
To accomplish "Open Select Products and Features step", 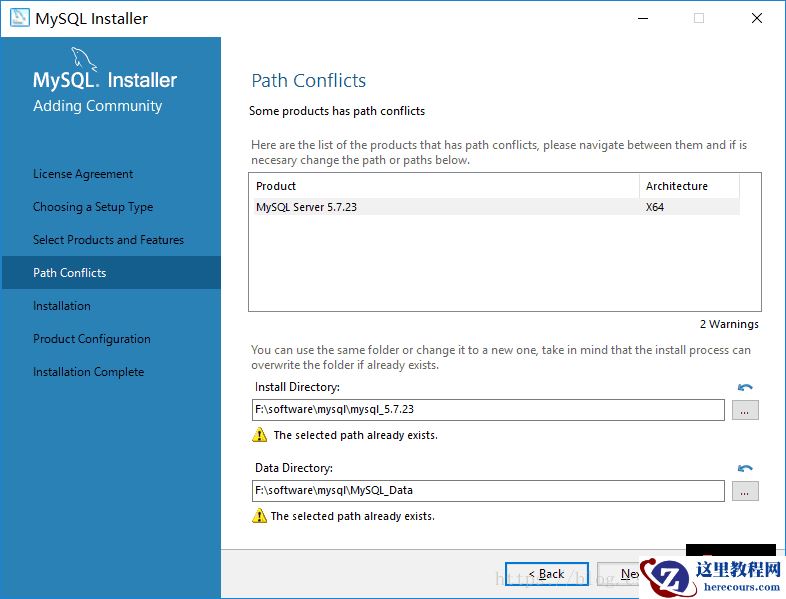I will [108, 240].
